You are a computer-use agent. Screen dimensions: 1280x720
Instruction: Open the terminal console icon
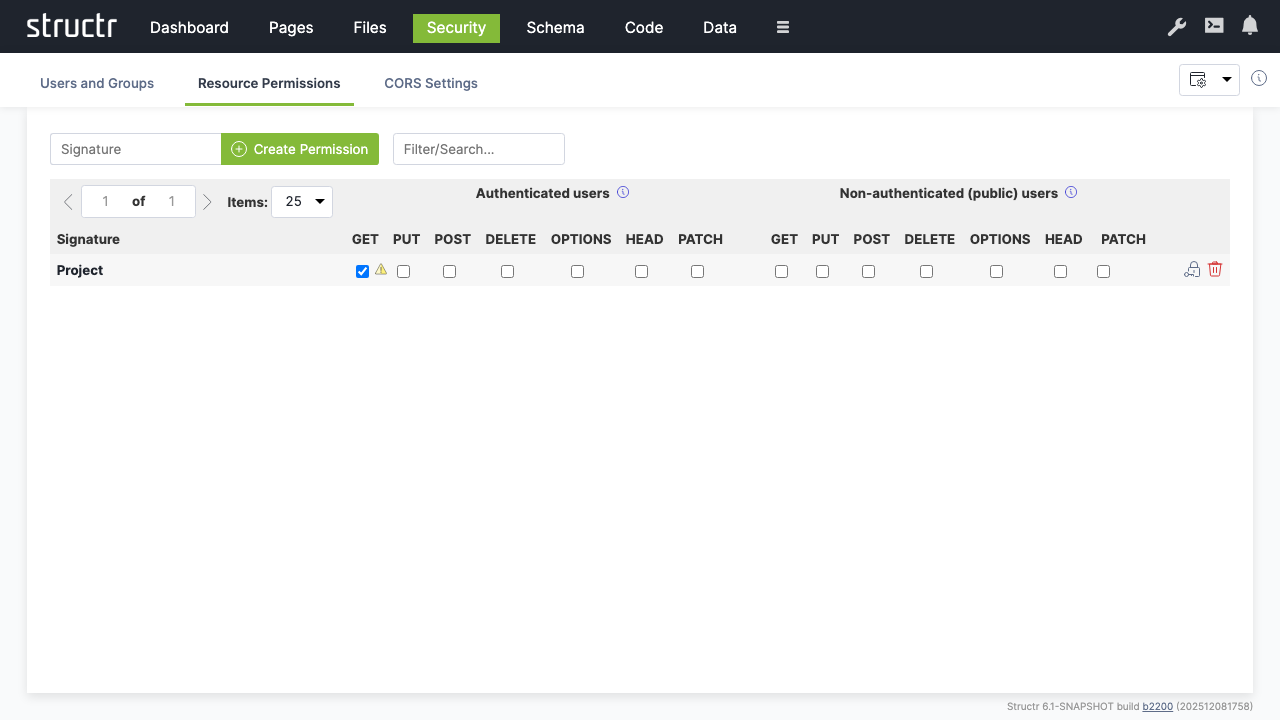coord(1213,27)
